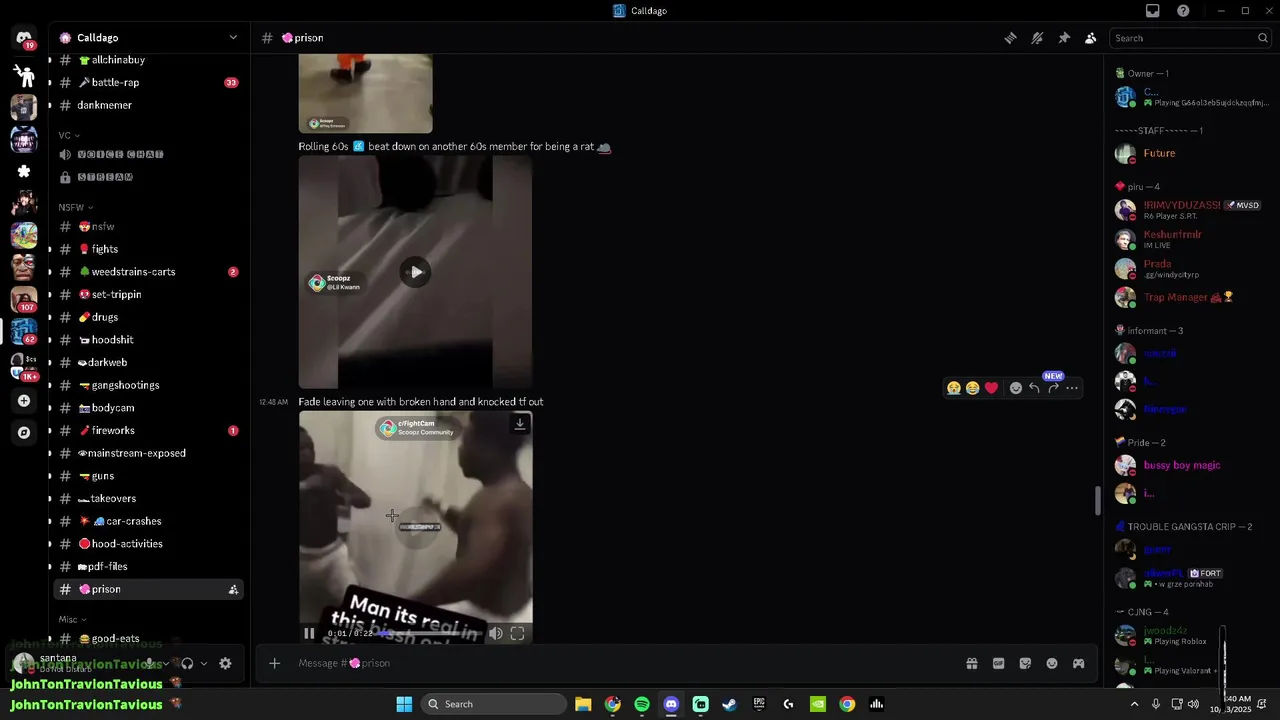Viewport: 1280px width, 720px height.
Task: Toggle headphones deafen in user panel
Action: coord(187,663)
